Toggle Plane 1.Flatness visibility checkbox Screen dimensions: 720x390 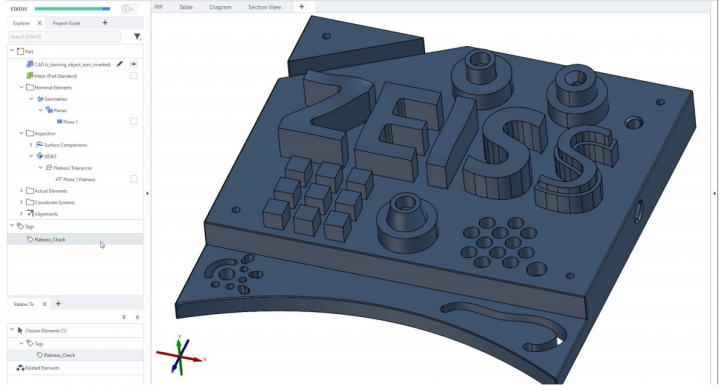point(134,179)
